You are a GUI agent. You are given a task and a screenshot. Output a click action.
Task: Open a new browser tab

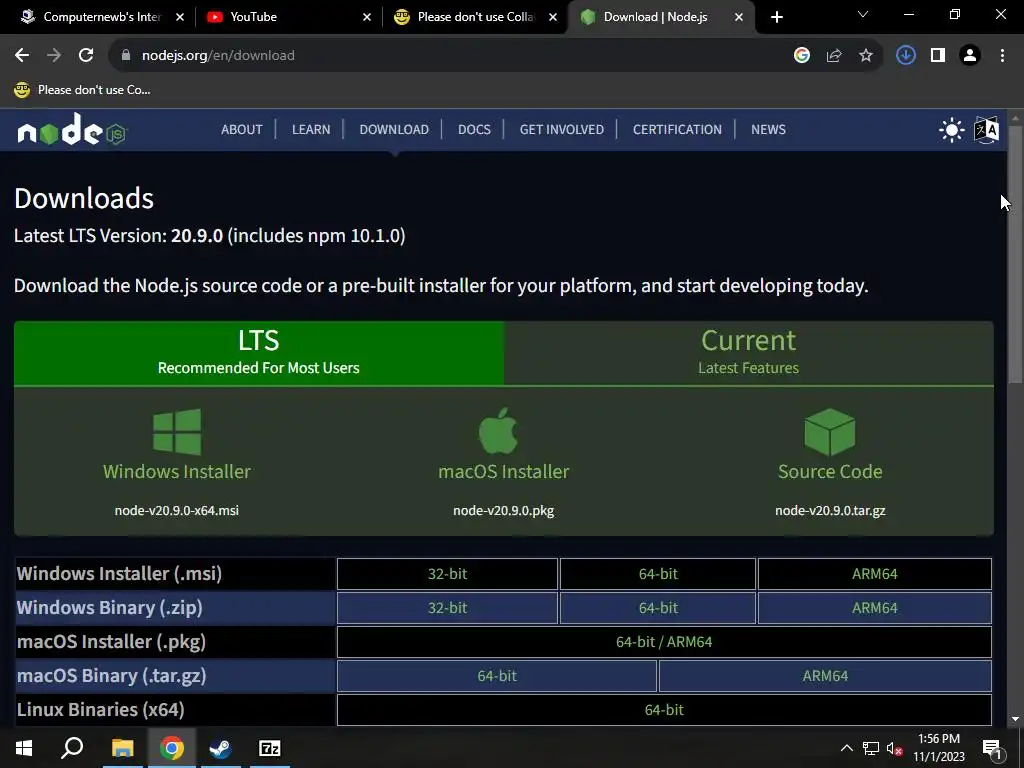(776, 17)
